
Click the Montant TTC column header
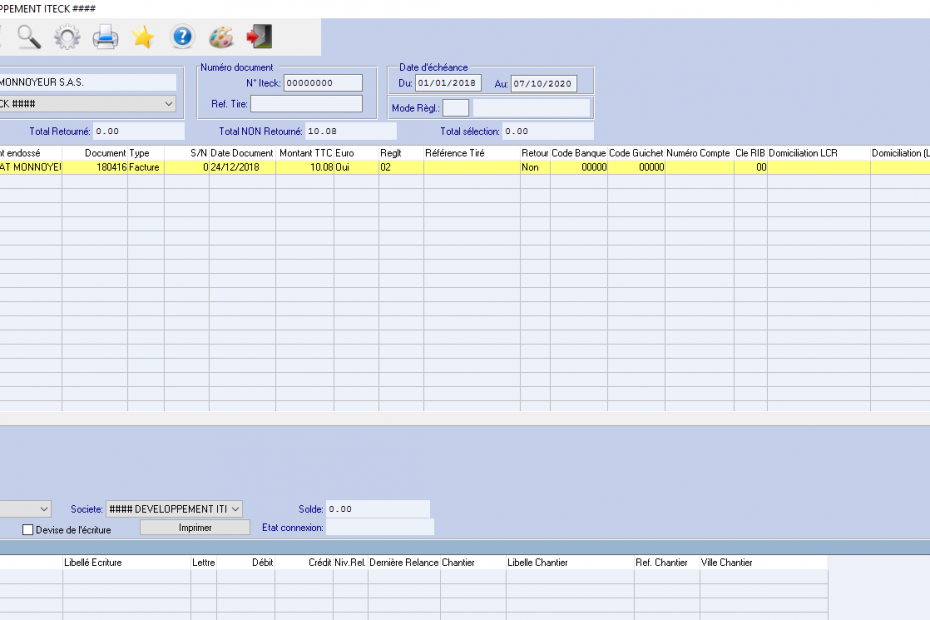pyautogui.click(x=305, y=153)
